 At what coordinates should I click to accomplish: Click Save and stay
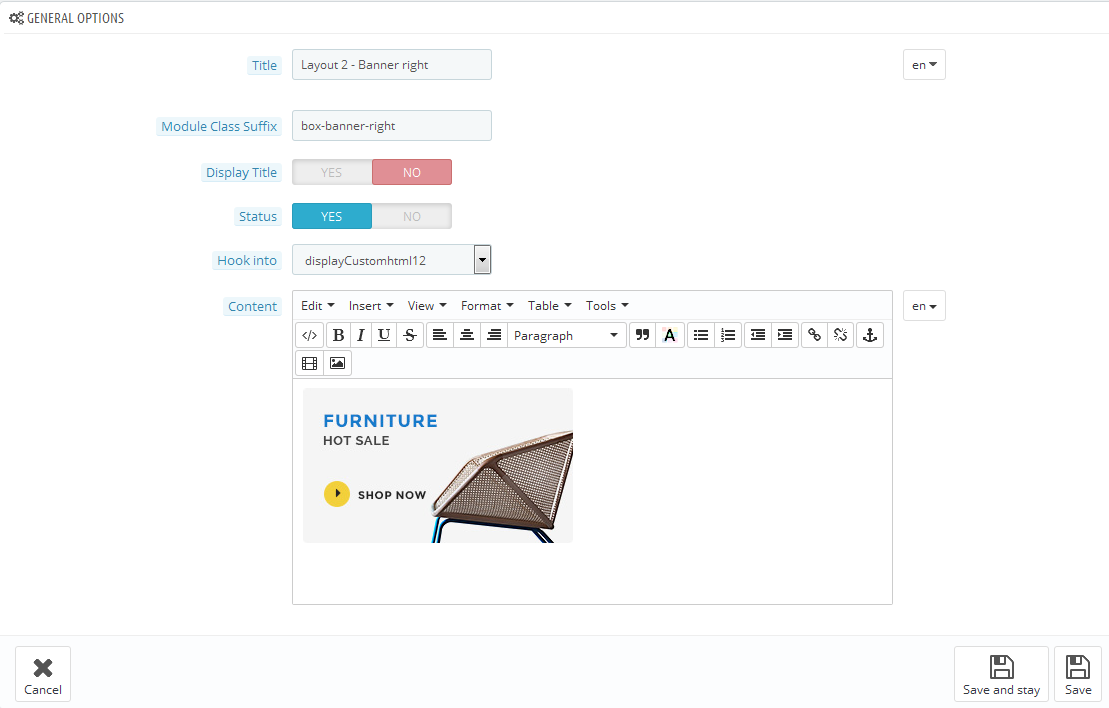click(1001, 674)
